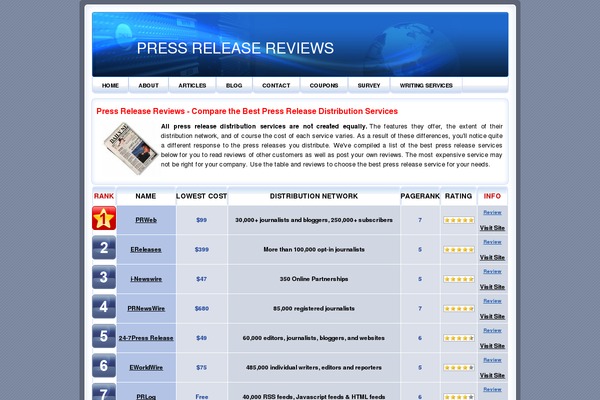This screenshot has width=600, height=400.
Task: Click the $399 cost for EReleases
Action: tap(202, 250)
